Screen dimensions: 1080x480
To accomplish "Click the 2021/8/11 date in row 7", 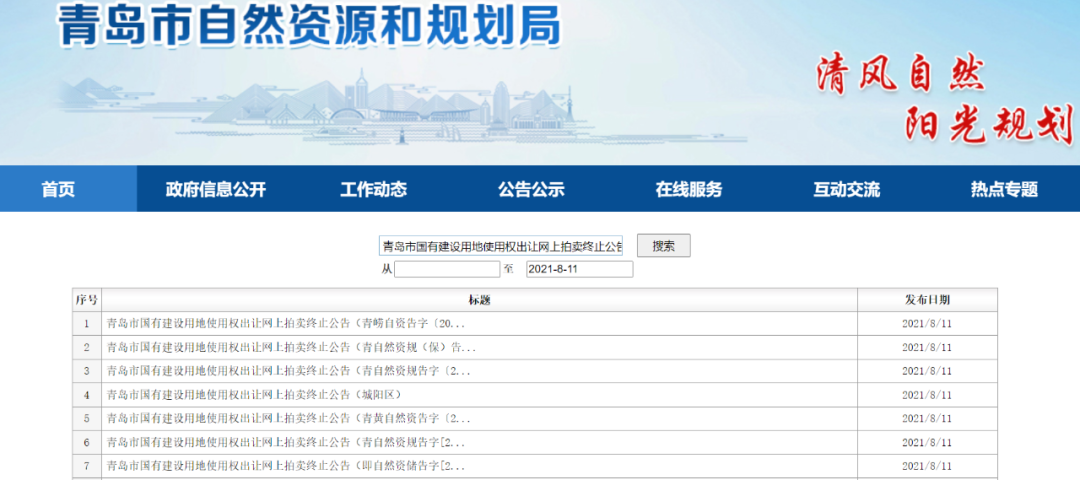I will 927,466.
